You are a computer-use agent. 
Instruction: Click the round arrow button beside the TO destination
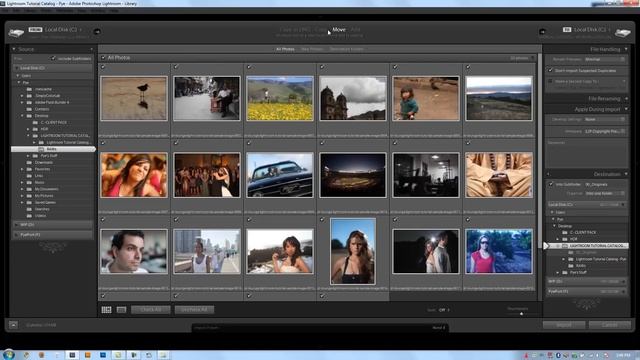coord(542,31)
